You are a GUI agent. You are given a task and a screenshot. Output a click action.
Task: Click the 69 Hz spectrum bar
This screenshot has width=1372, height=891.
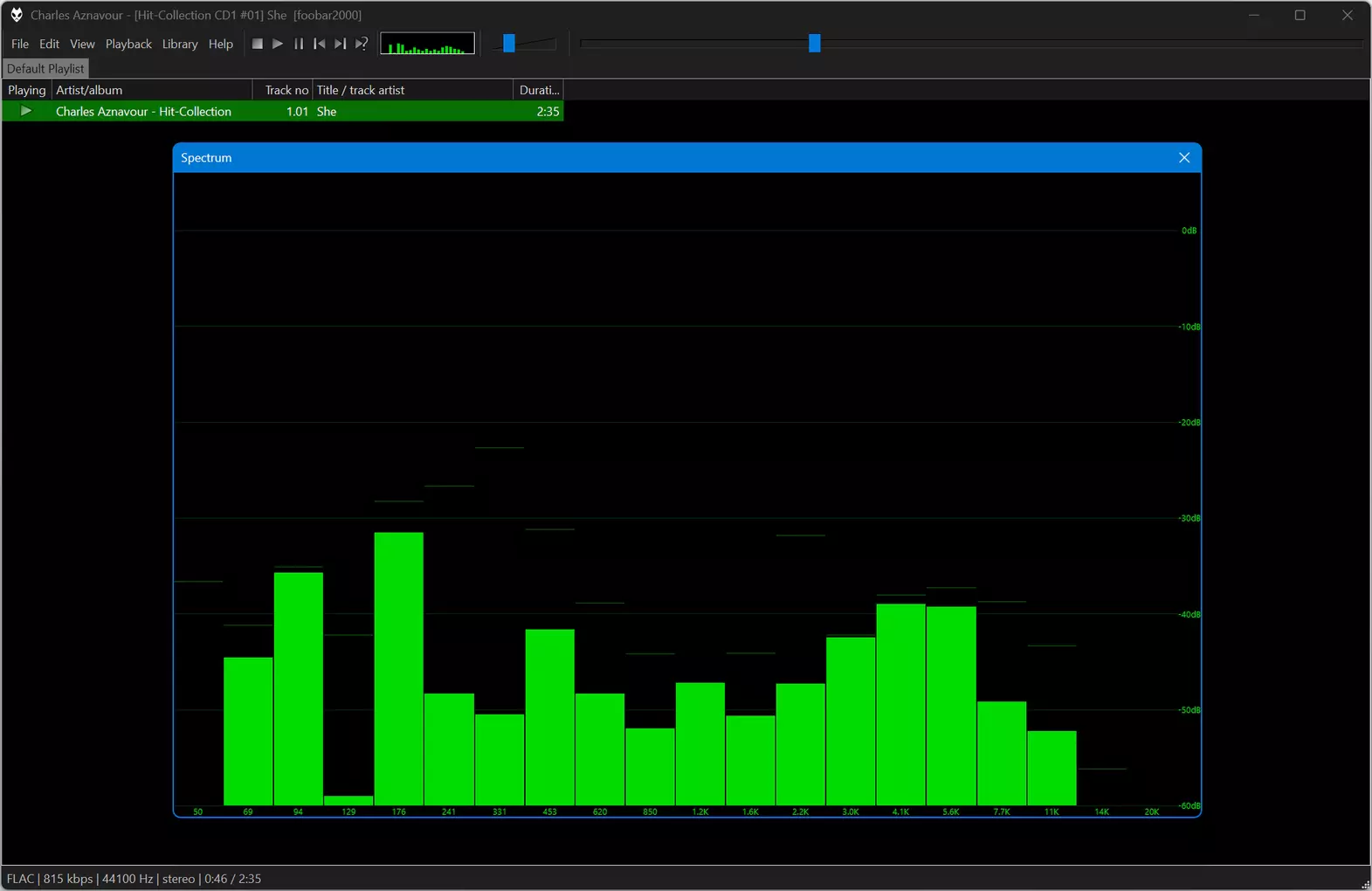tap(248, 731)
